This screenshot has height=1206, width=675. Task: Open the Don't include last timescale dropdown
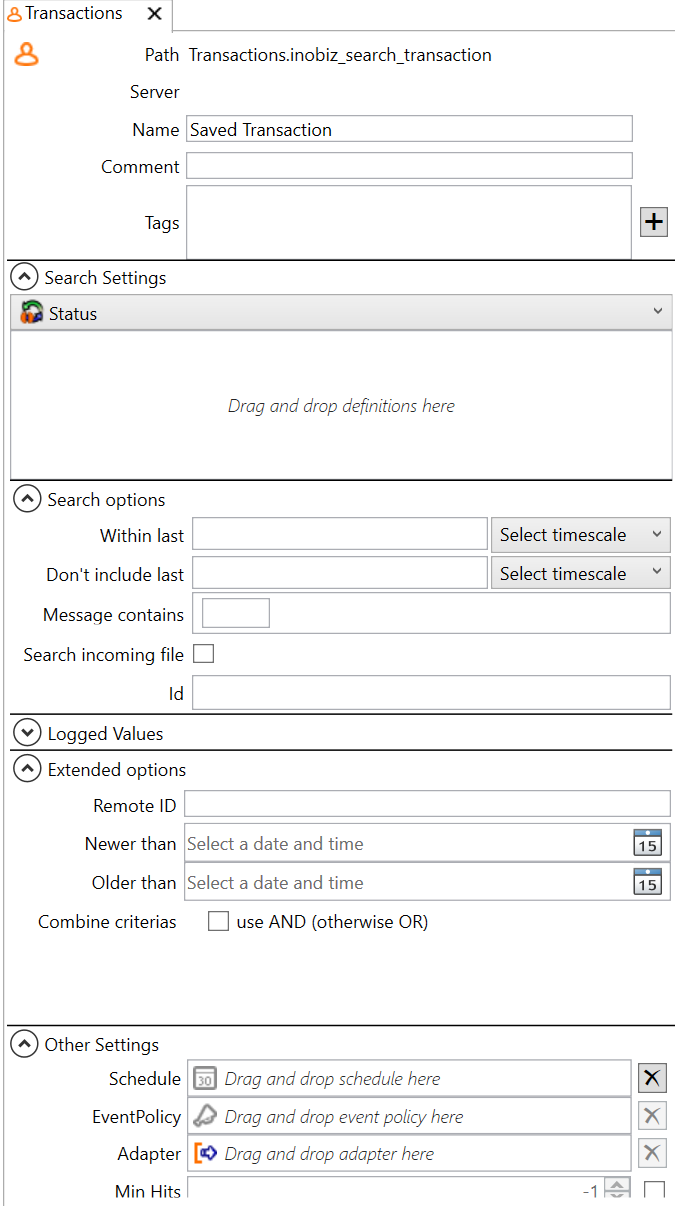click(580, 573)
